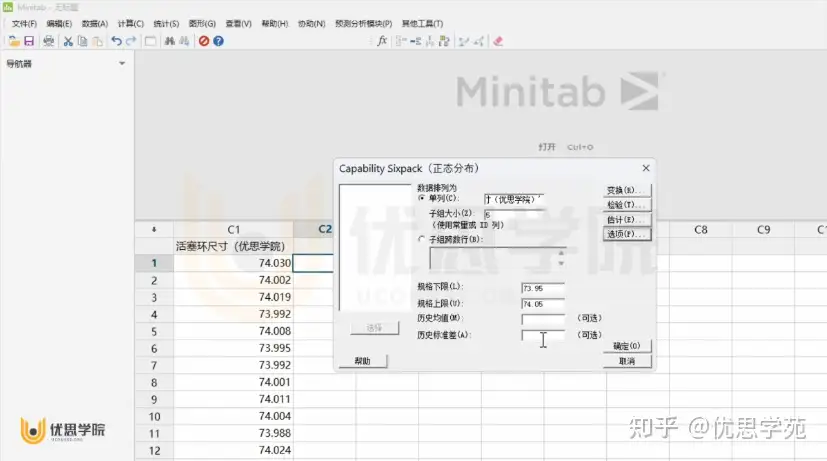Select column header C2
This screenshot has width=827, height=461.
click(325, 229)
